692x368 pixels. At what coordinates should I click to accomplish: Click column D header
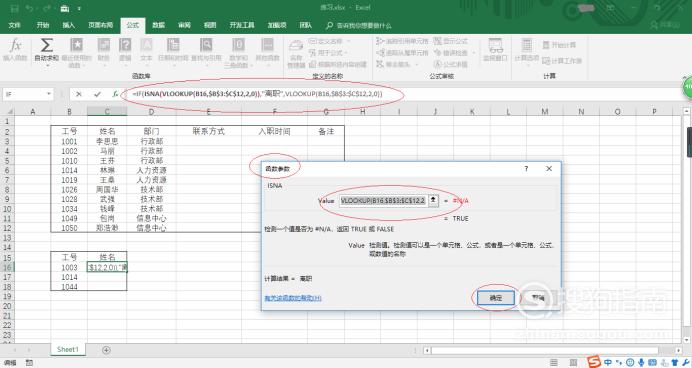151,112
